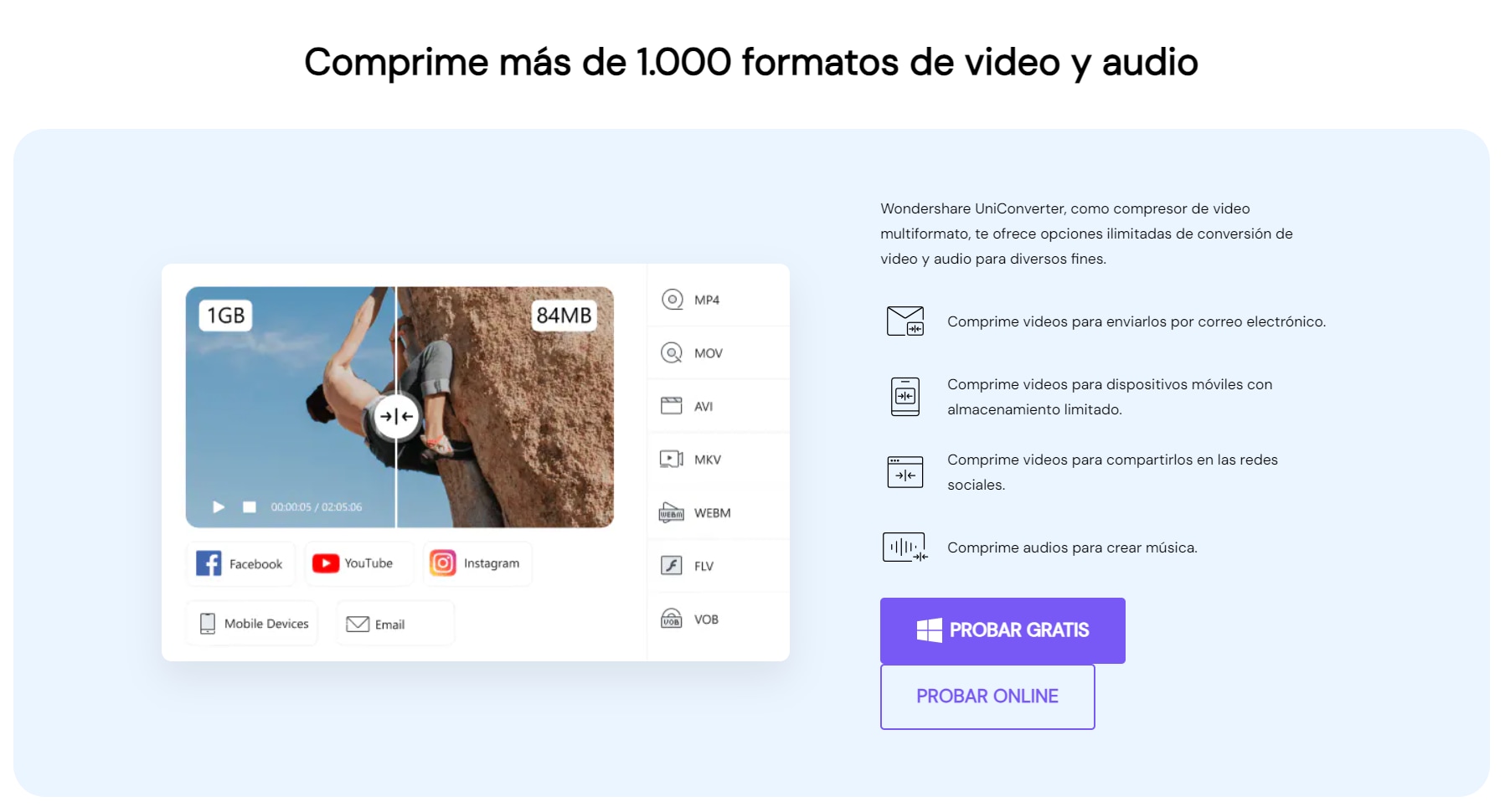Click the Email envelope icon in preview
The width and height of the screenshot is (1505, 812).
(x=358, y=624)
